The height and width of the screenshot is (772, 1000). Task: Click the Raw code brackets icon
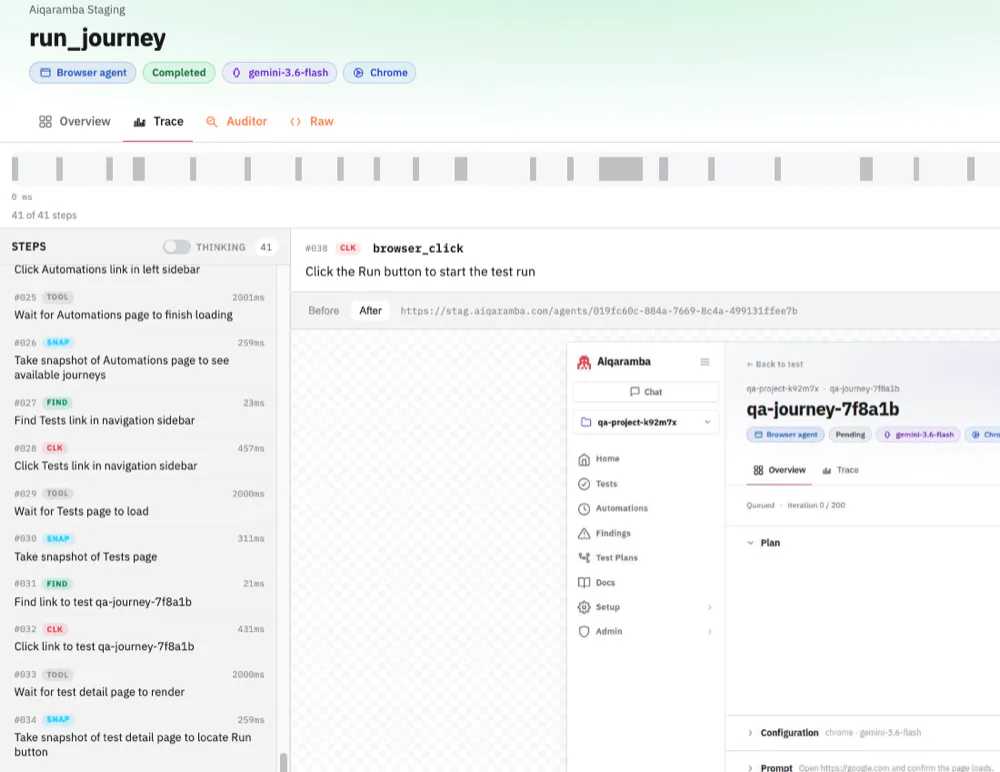point(295,121)
